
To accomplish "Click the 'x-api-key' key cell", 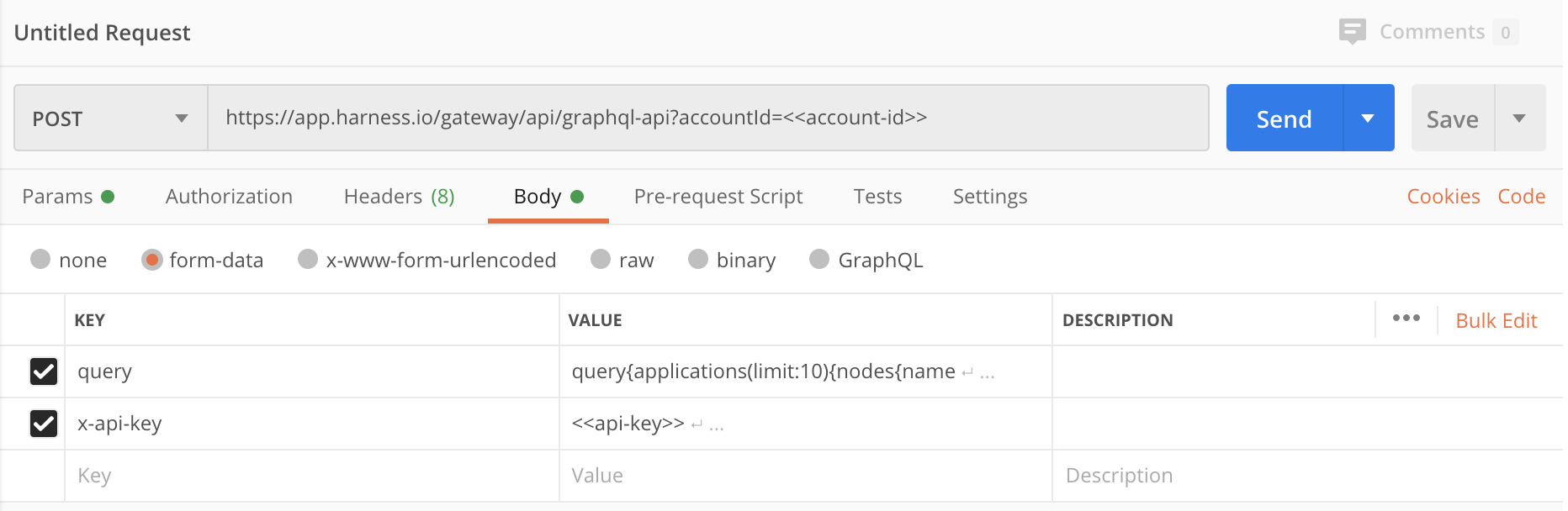I will (x=312, y=424).
